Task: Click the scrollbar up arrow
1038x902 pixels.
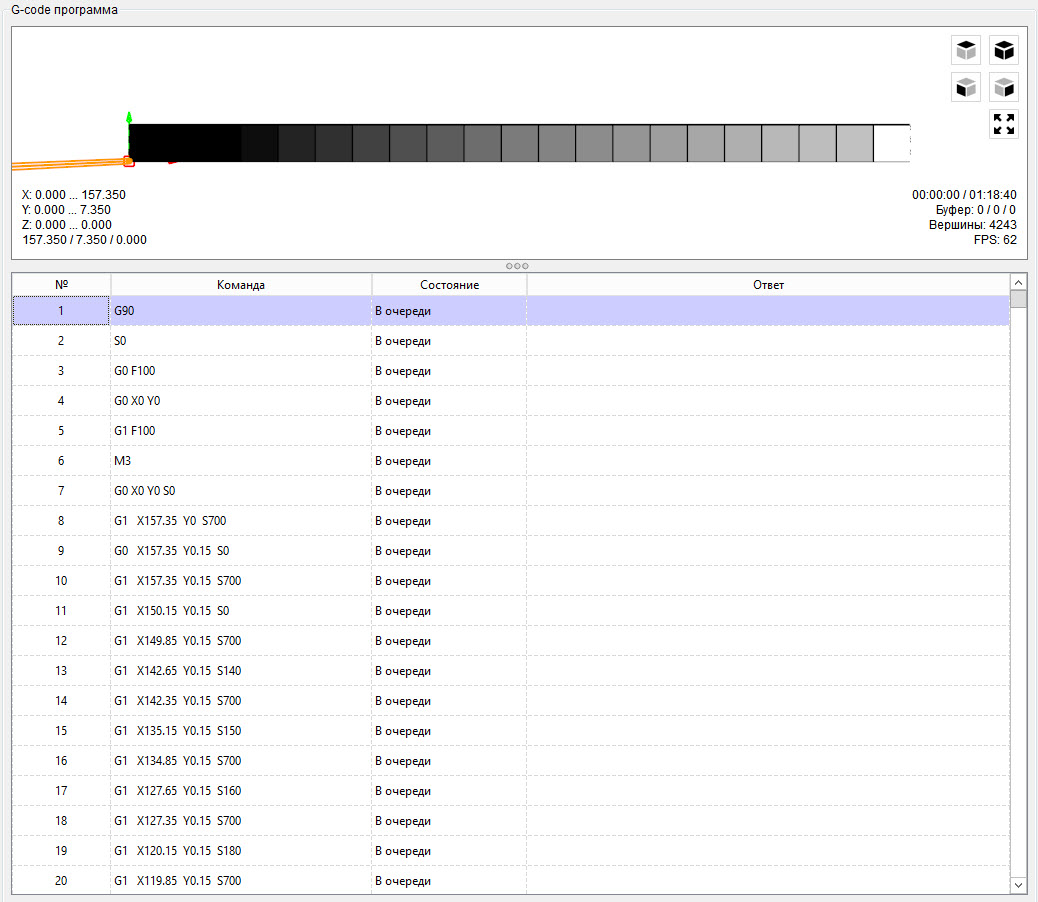Action: tap(1018, 283)
